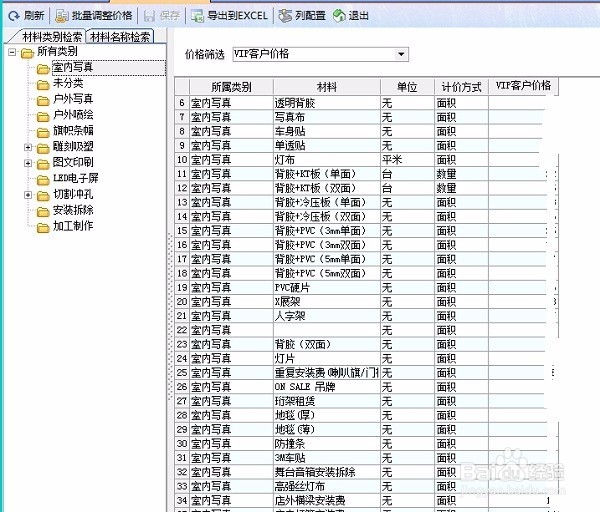This screenshot has height=512, width=600.
Task: Expand the 雕刻吸塑 category
Action: [x=28, y=147]
